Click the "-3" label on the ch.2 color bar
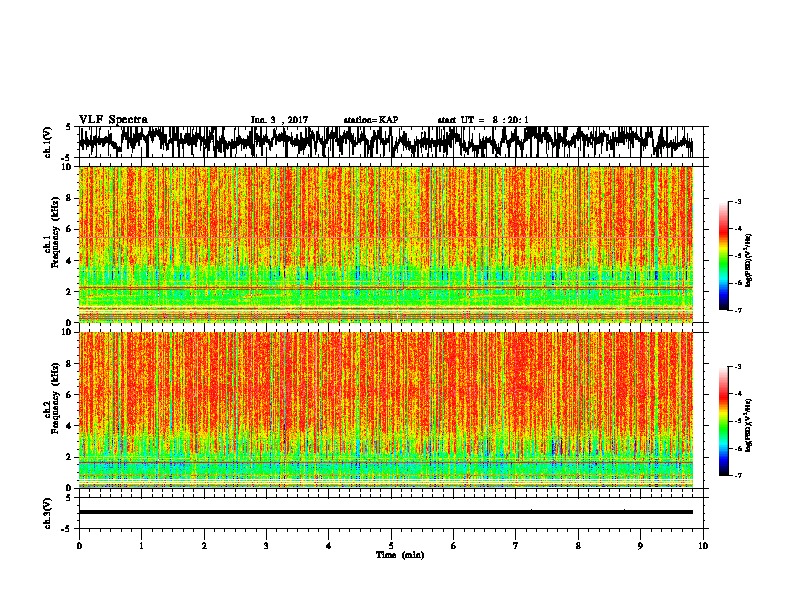The image size is (792, 612). pyautogui.click(x=737, y=367)
